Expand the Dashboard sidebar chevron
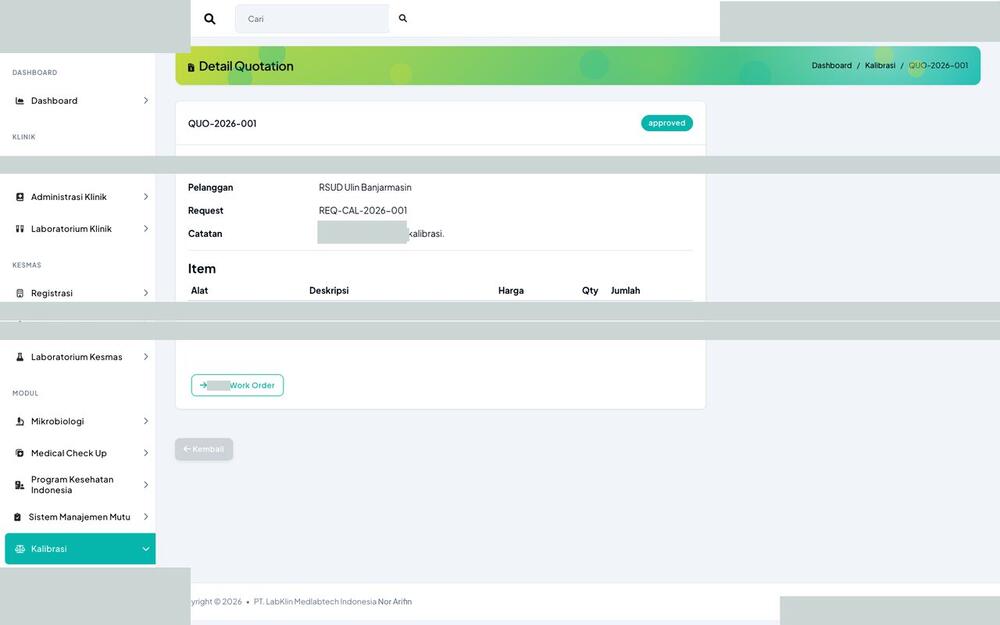 pos(145,101)
